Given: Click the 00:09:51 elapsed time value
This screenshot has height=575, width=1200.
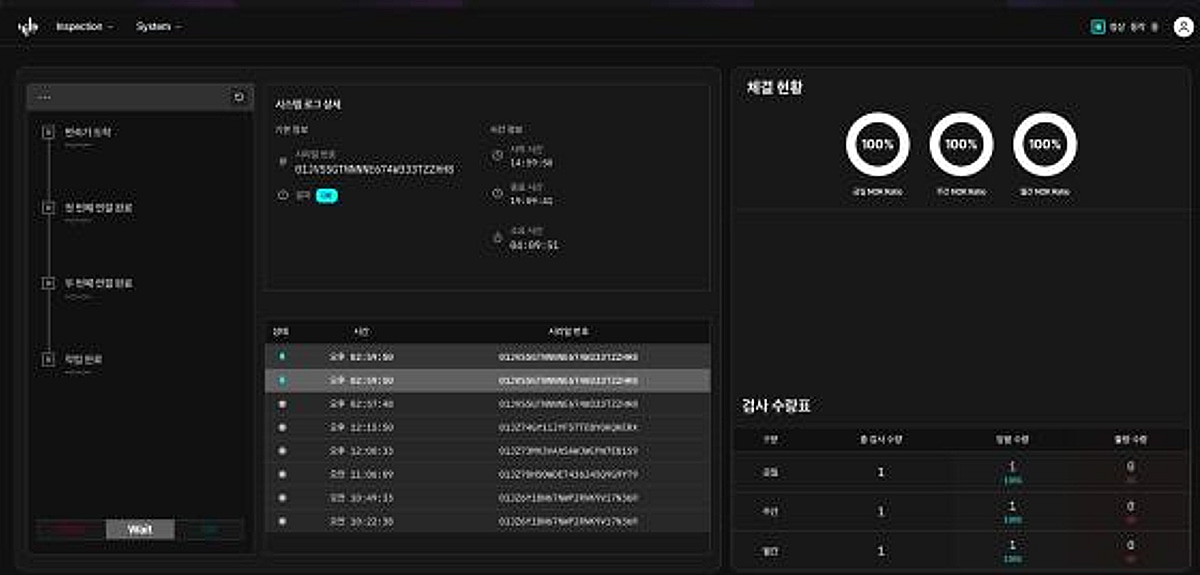Looking at the screenshot, I should tap(534, 244).
